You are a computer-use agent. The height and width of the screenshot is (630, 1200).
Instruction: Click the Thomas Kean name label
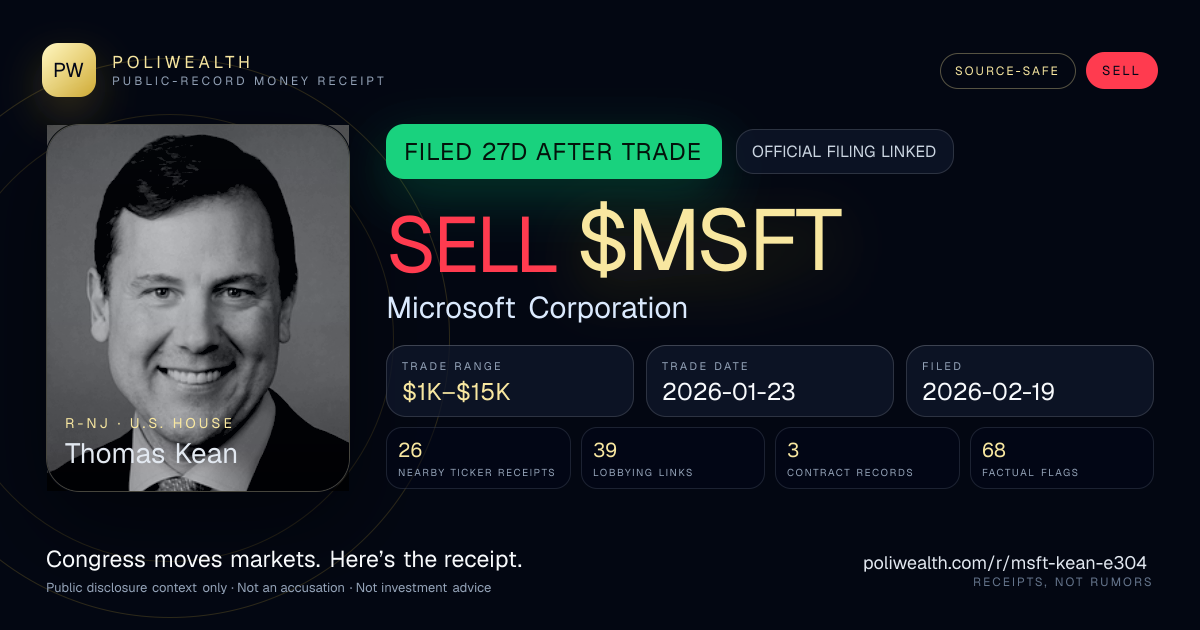click(151, 453)
